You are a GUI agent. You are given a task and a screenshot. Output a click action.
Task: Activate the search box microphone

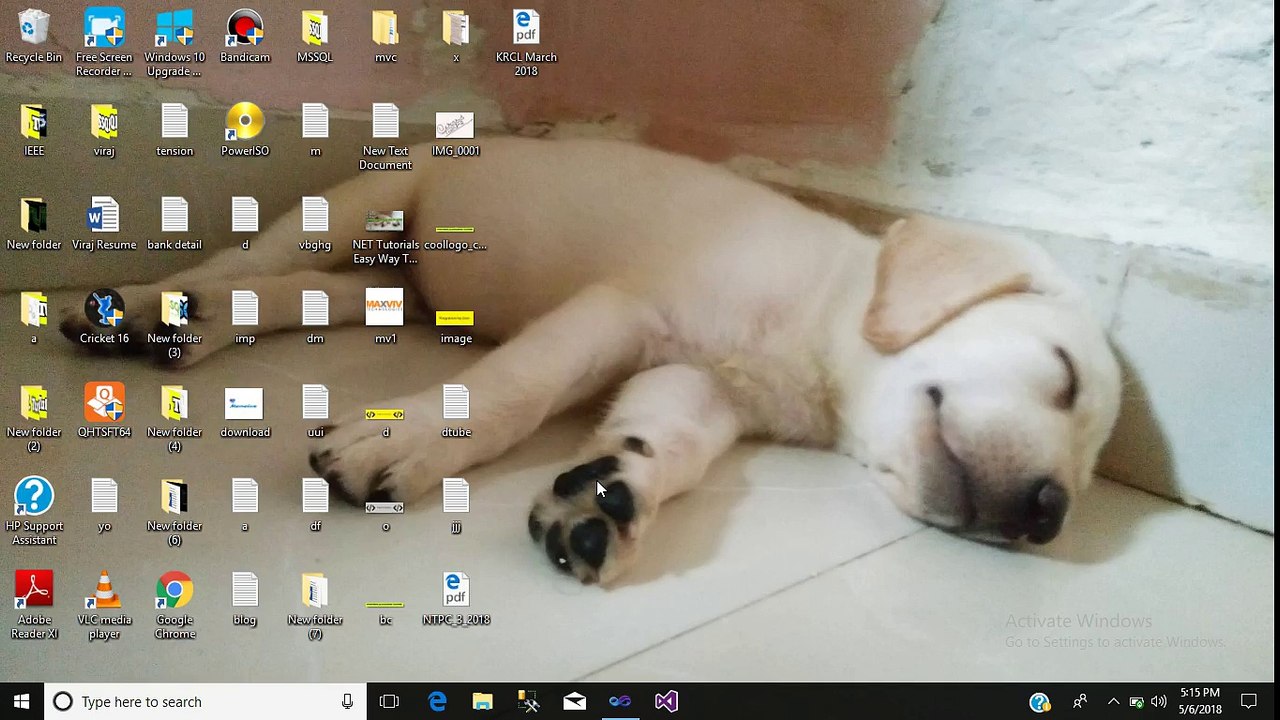[347, 702]
